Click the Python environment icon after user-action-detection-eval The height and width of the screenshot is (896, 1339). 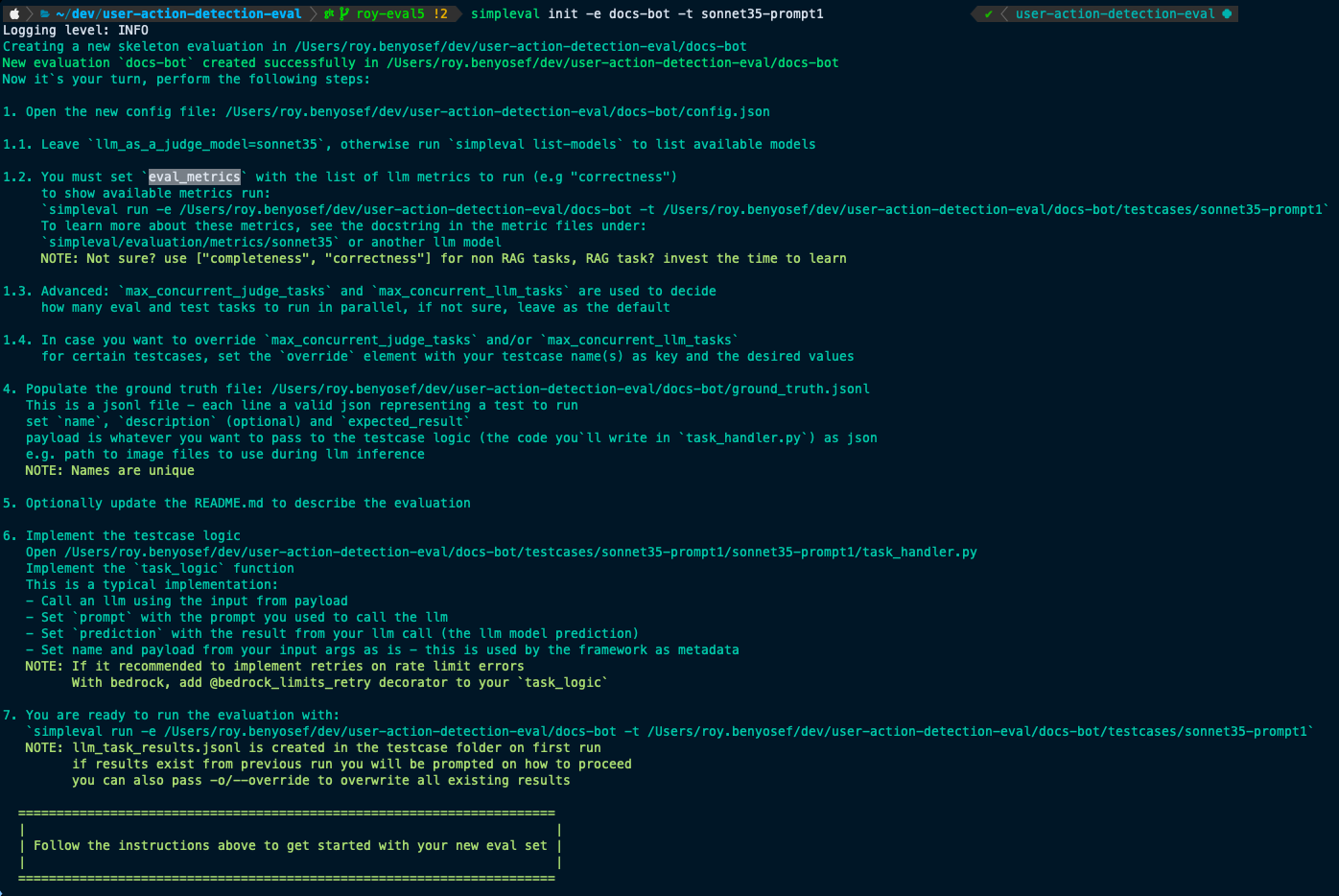[1227, 13]
